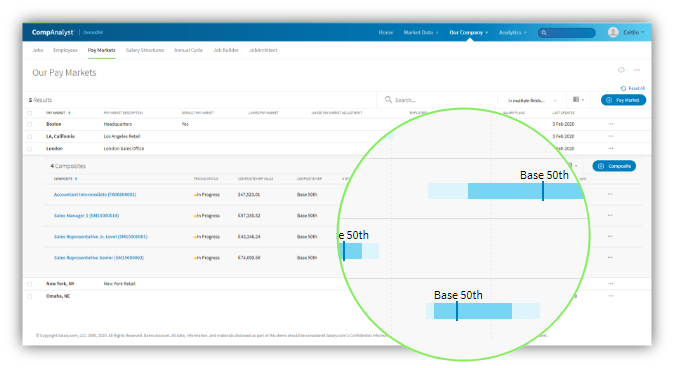Go to Home in top navigation
Screen dimensions: 674x368
tap(386, 32)
